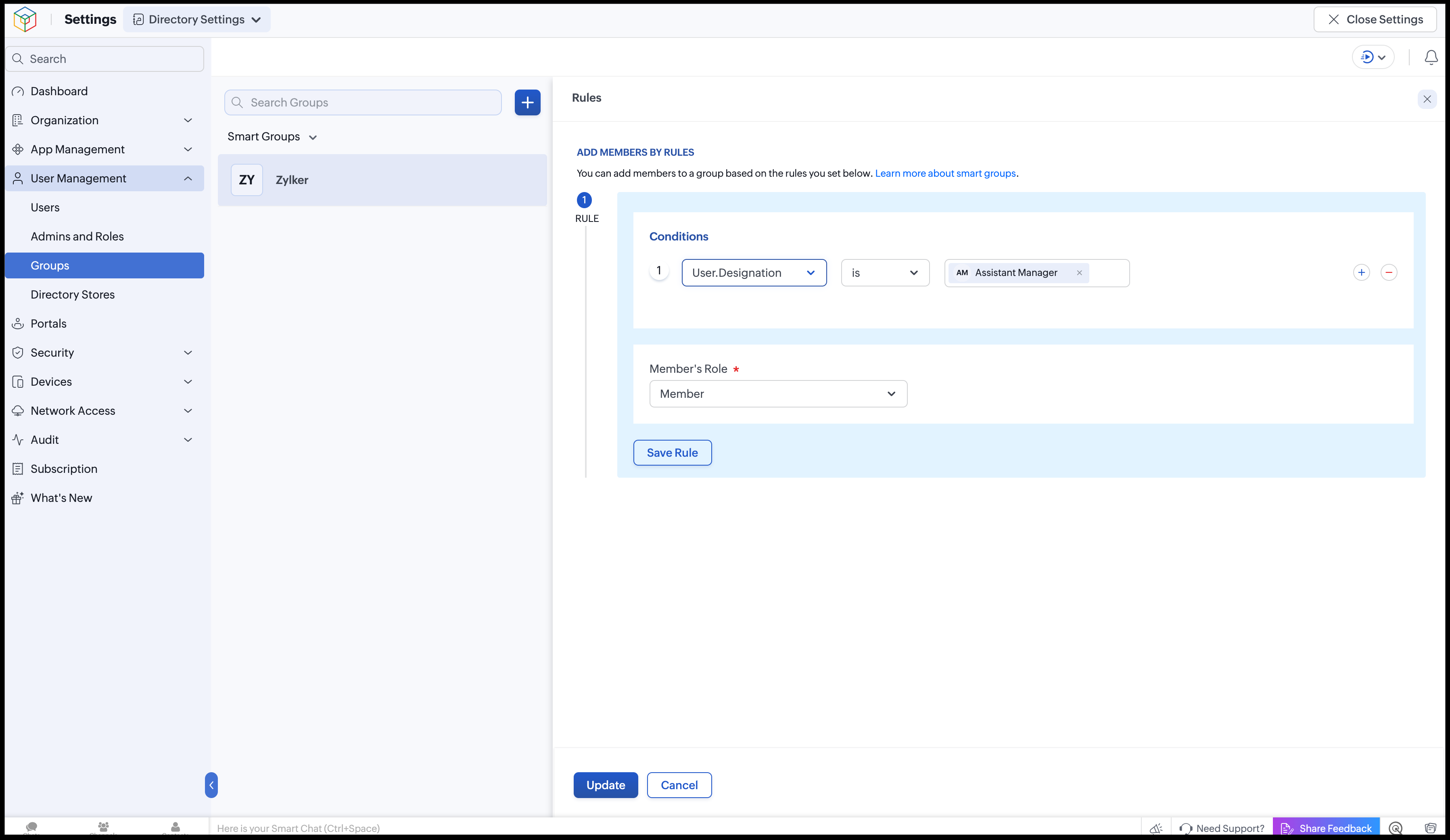Viewport: 1450px width, 840px height.
Task: Click the Devices icon
Action: (18, 382)
